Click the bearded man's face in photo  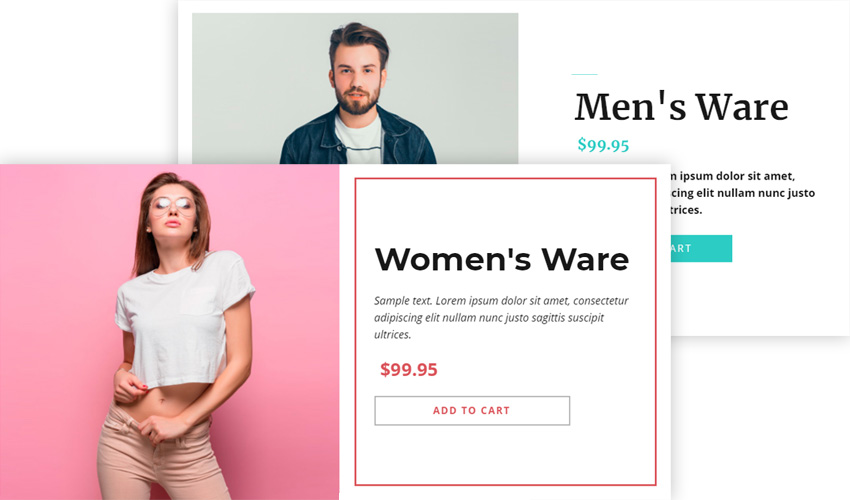pyautogui.click(x=356, y=81)
